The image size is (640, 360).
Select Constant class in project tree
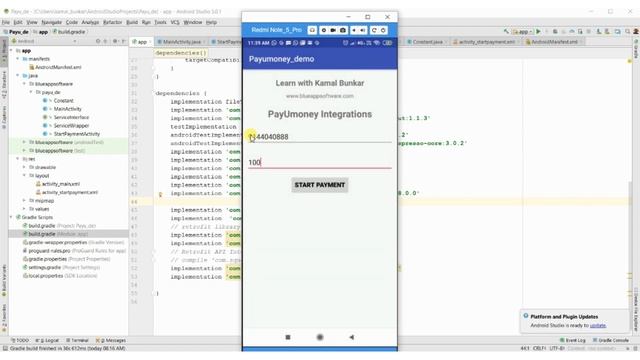[63, 100]
